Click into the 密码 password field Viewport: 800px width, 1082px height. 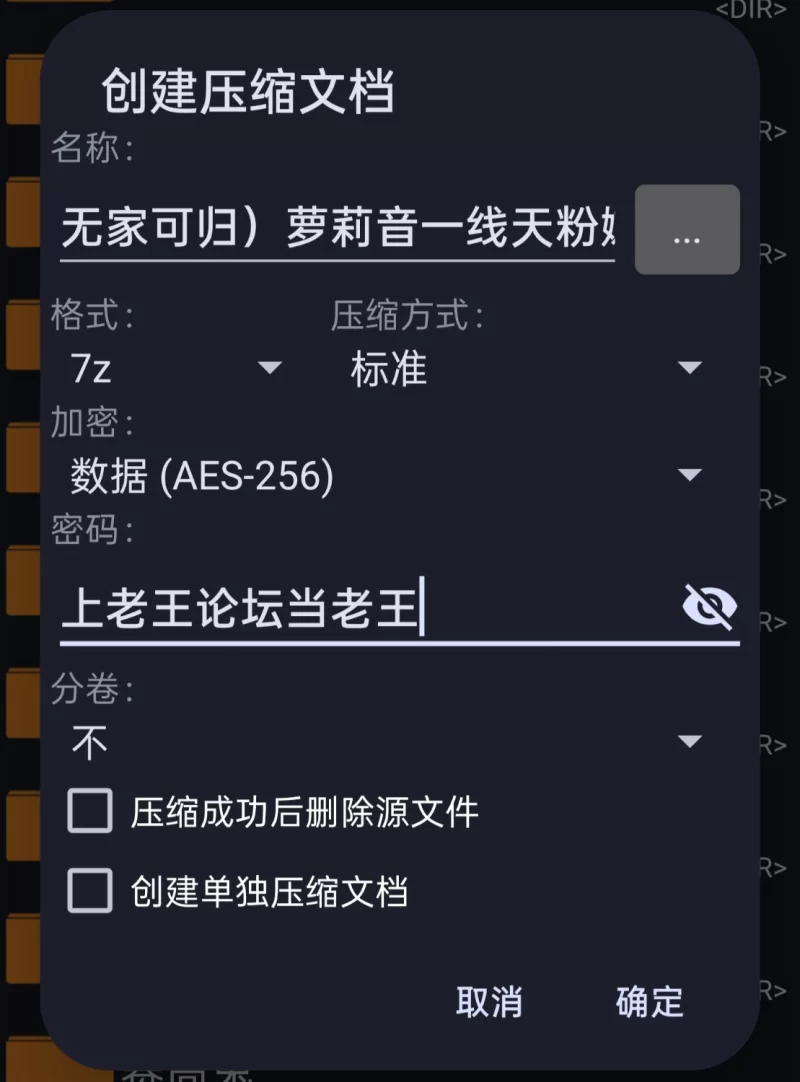coord(360,607)
